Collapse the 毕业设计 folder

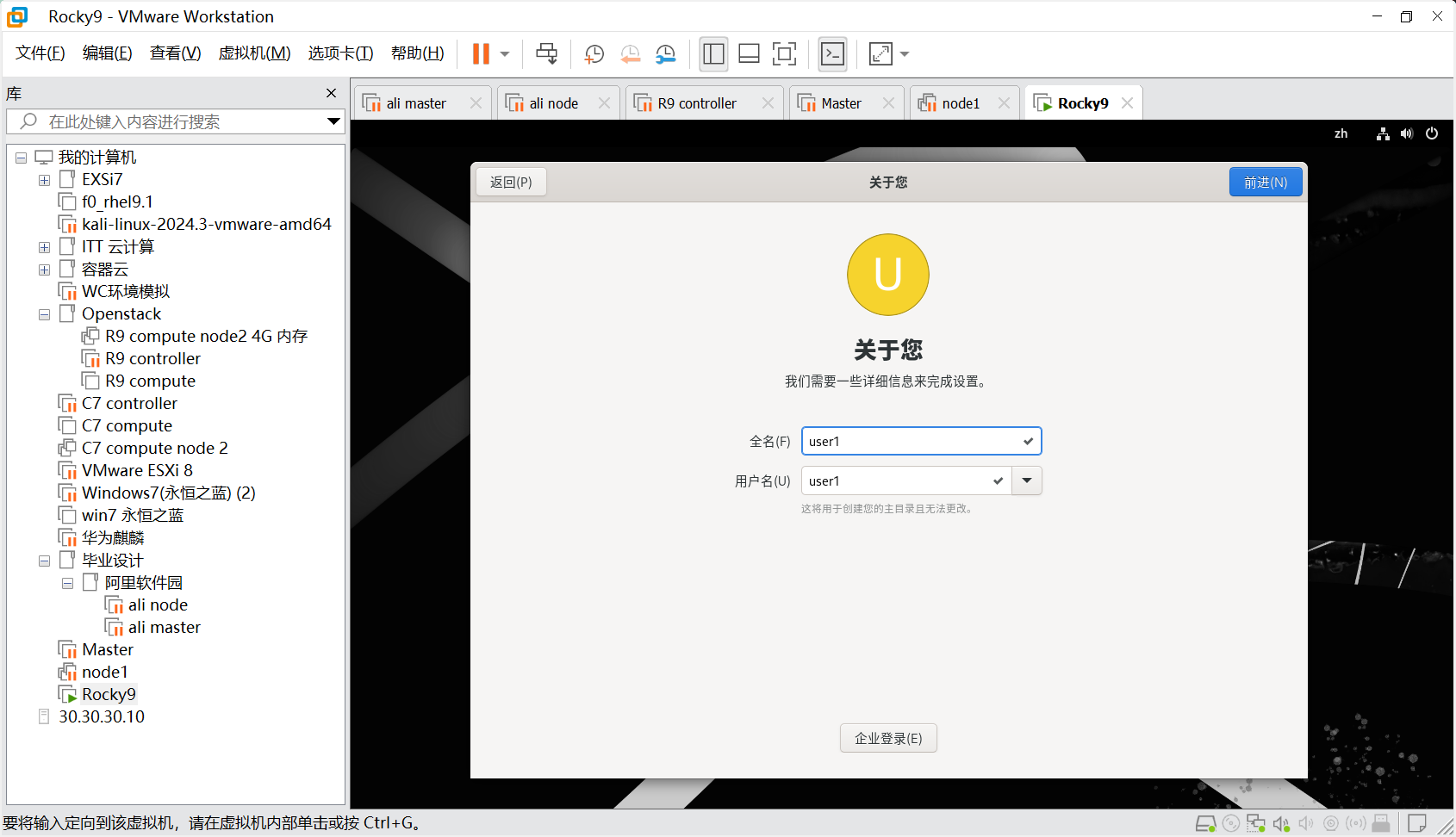[44, 561]
